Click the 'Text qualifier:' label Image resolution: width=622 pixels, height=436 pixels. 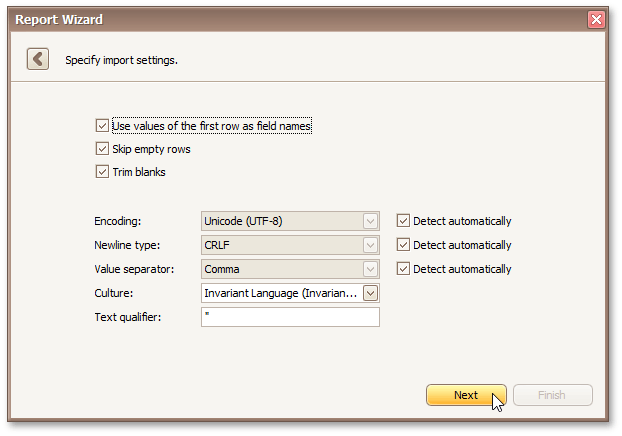[127, 317]
